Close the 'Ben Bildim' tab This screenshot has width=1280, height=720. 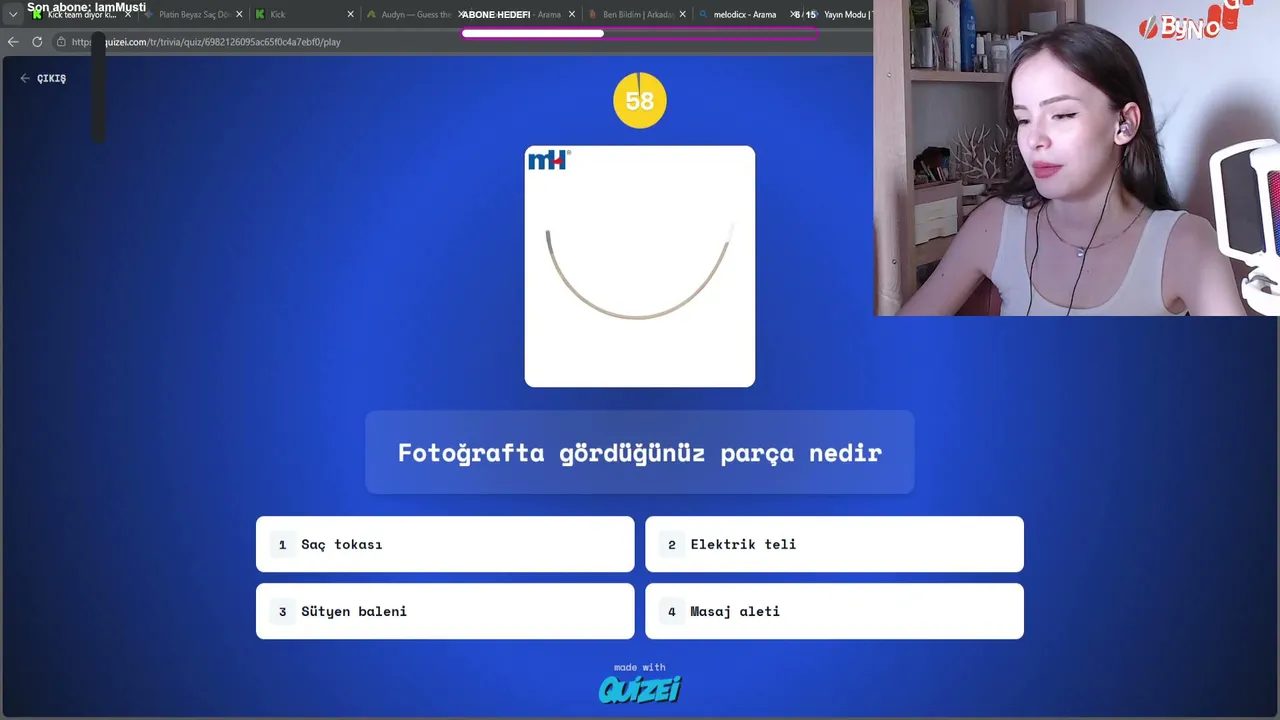click(683, 15)
